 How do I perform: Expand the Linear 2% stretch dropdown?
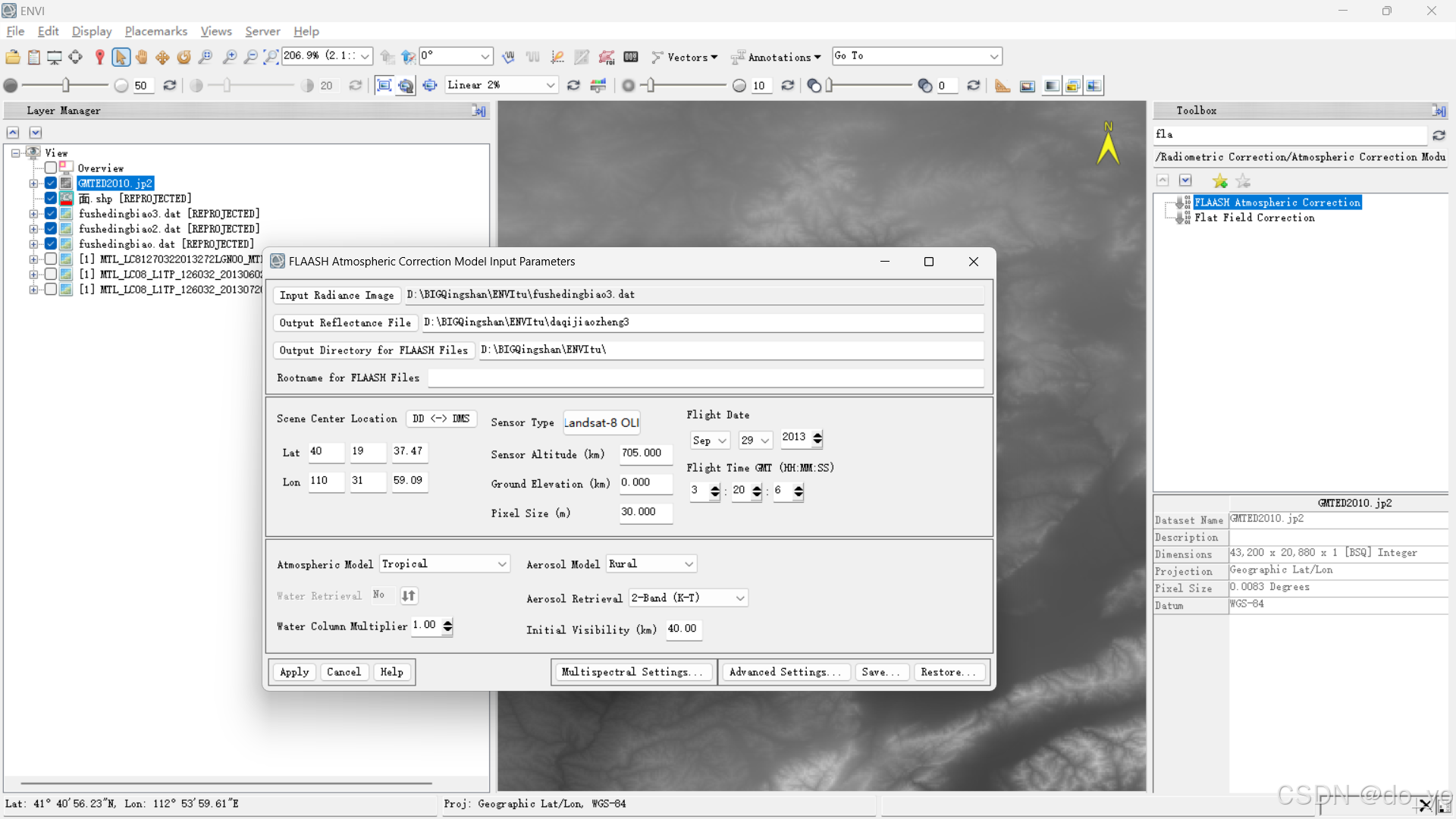(x=551, y=86)
